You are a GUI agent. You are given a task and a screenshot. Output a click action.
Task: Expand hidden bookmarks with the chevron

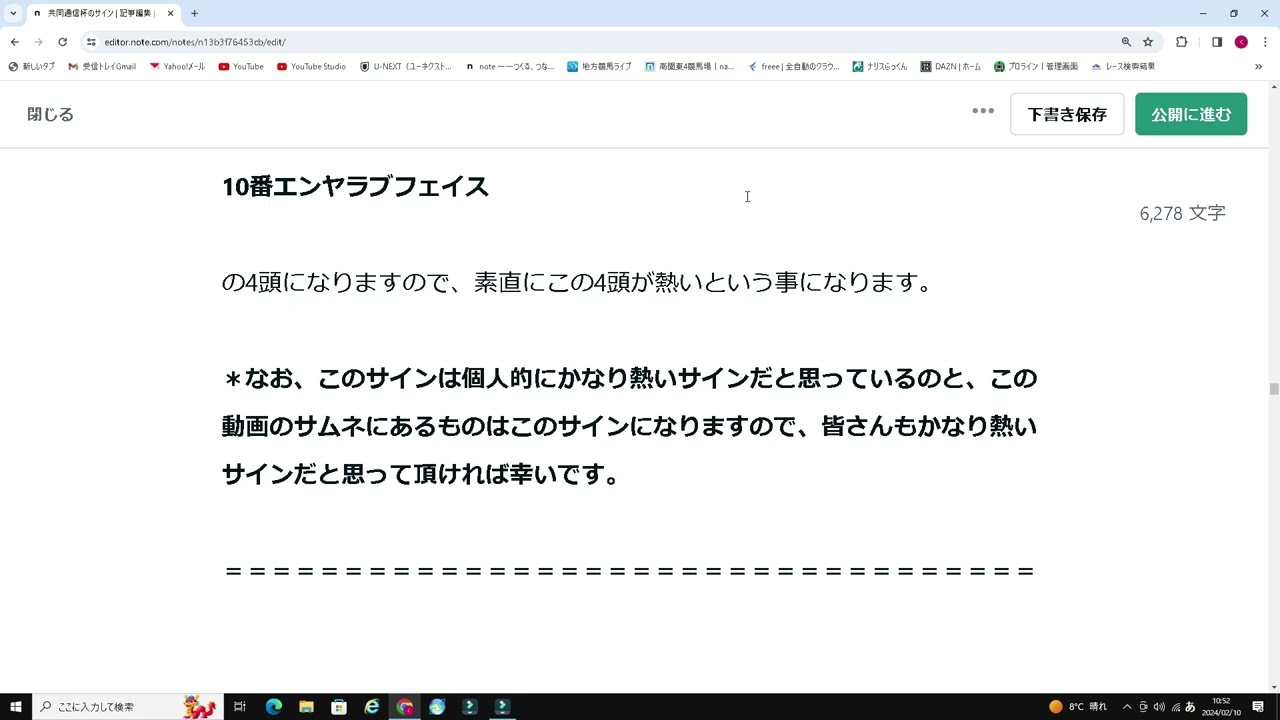coord(1258,66)
